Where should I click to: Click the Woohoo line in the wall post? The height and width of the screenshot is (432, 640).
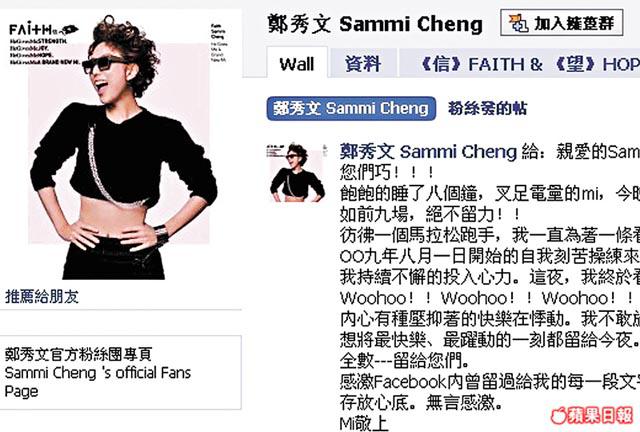click(x=487, y=298)
